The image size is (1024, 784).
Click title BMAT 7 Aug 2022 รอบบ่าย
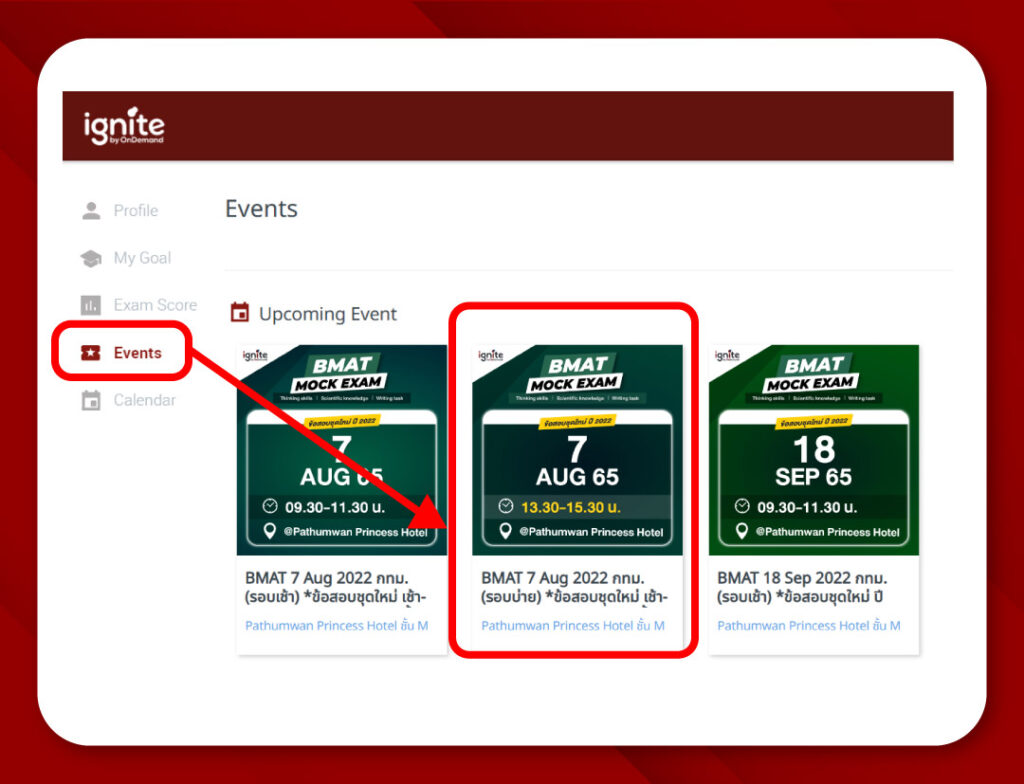click(575, 587)
